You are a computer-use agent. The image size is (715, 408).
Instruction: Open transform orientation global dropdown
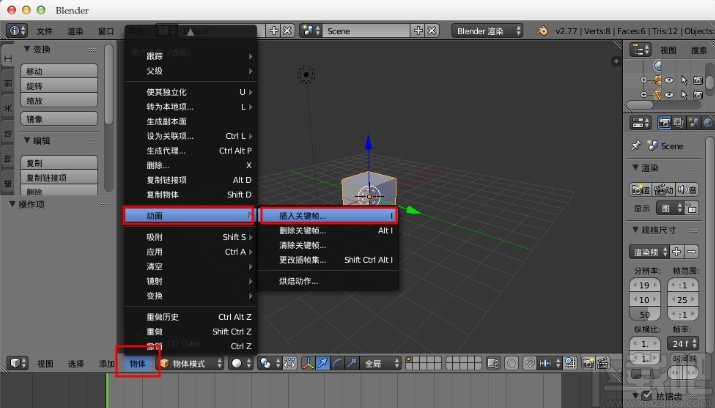381,363
